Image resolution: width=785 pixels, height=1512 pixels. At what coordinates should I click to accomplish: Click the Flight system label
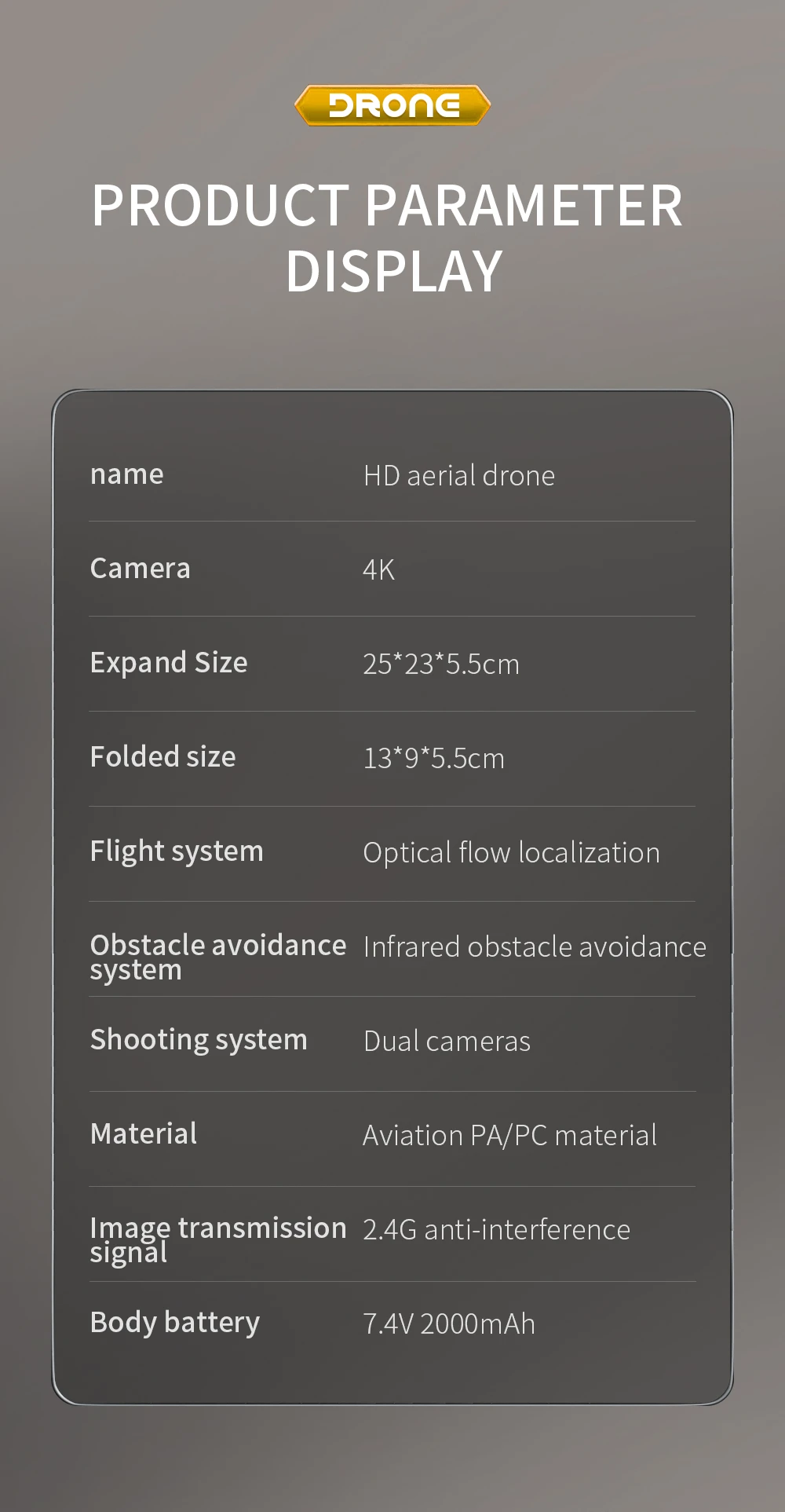pyautogui.click(x=176, y=851)
